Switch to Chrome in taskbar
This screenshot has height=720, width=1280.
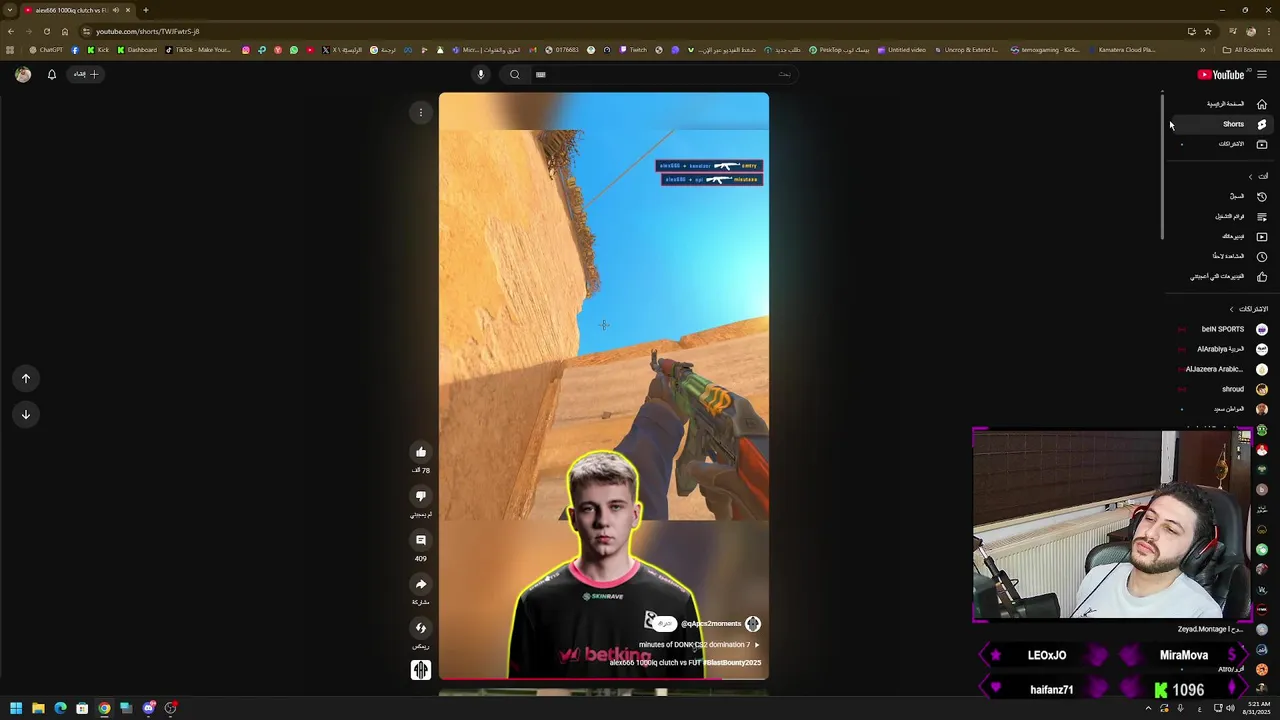point(104,708)
